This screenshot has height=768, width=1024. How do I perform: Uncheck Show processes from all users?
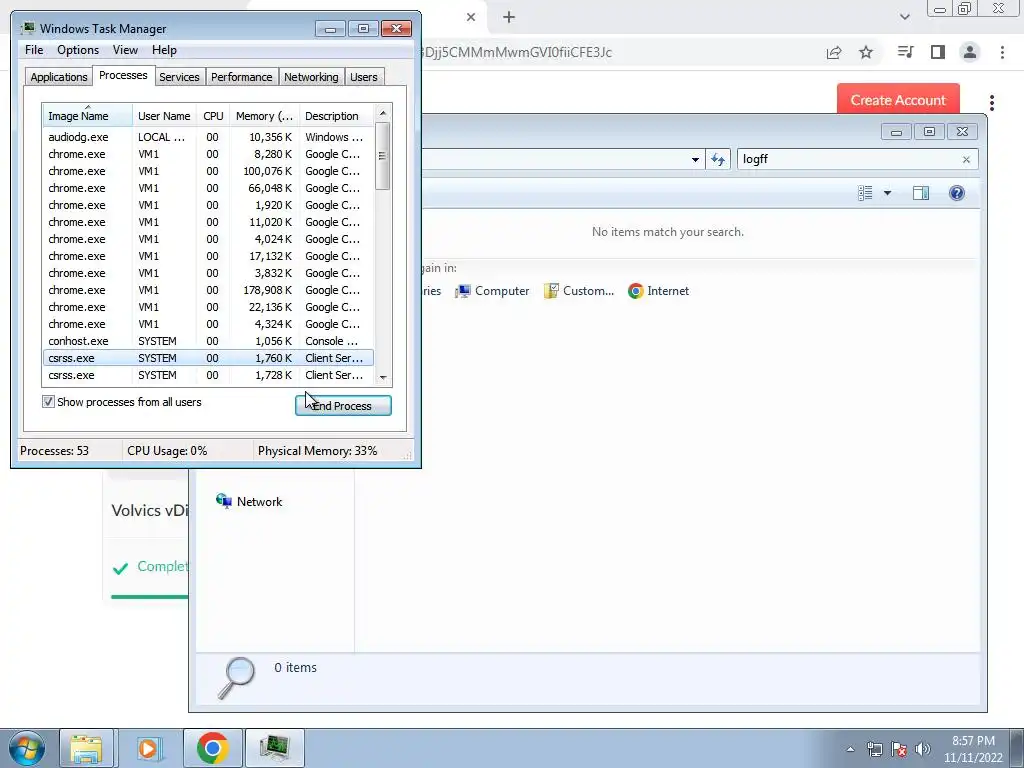[x=48, y=402]
